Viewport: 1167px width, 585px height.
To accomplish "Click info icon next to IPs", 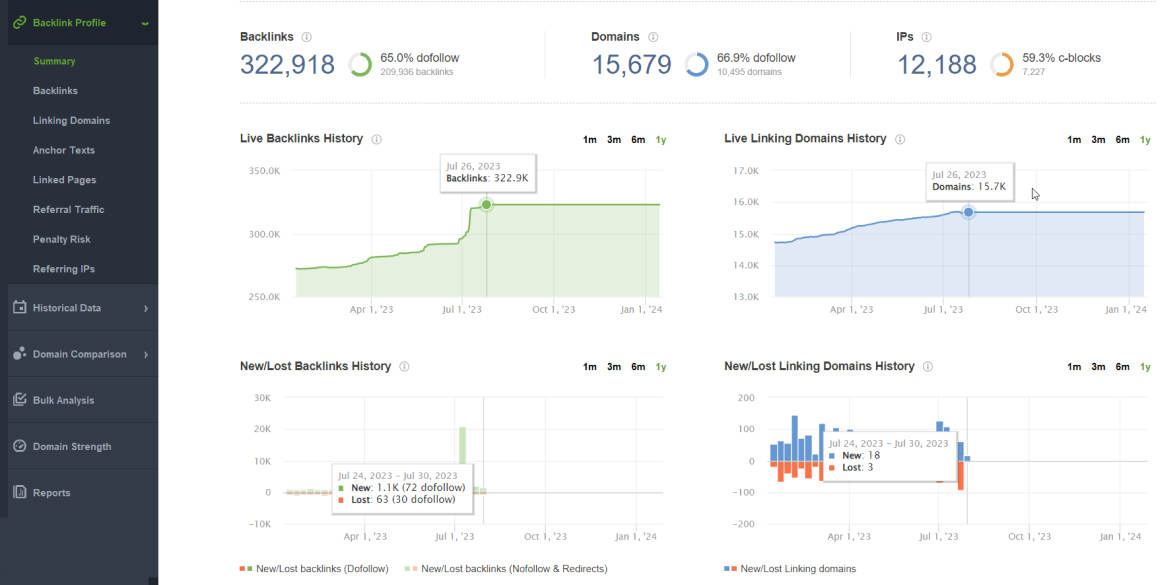I will click(x=927, y=37).
